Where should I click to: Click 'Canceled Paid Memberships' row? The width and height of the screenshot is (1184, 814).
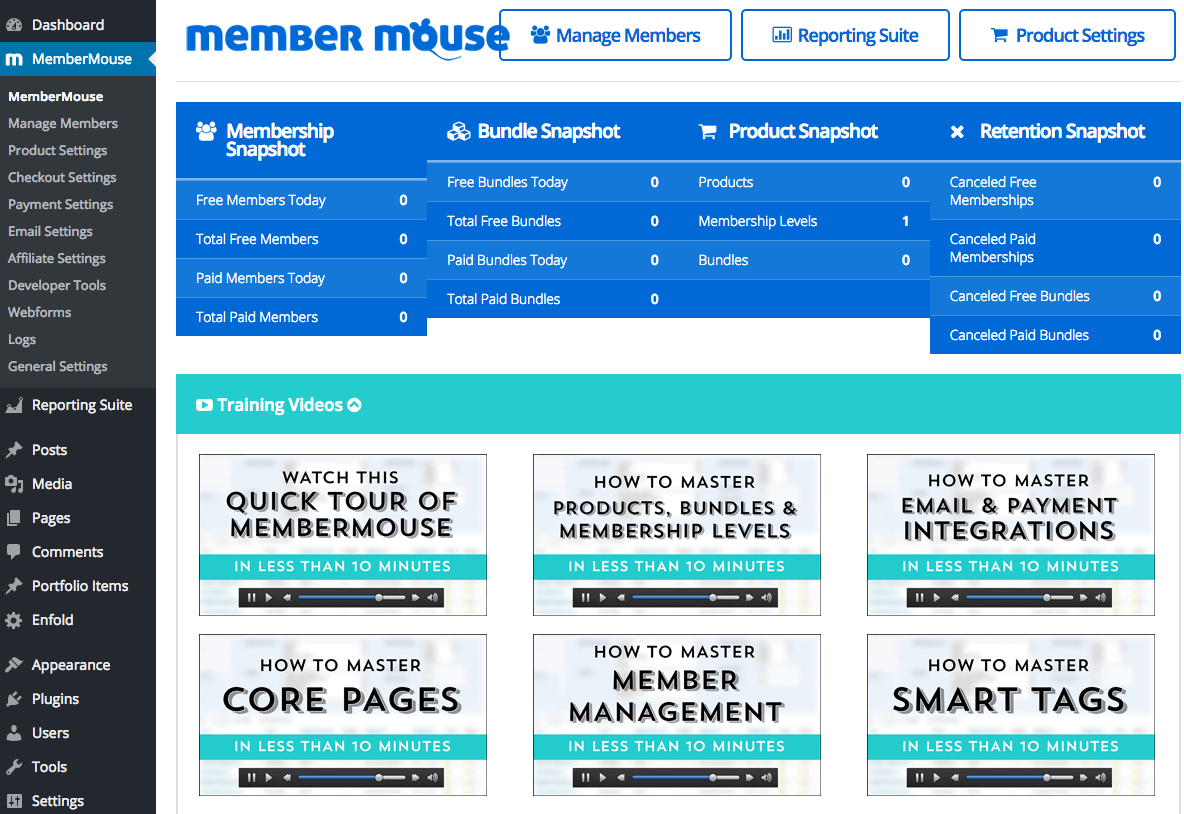coord(1056,248)
